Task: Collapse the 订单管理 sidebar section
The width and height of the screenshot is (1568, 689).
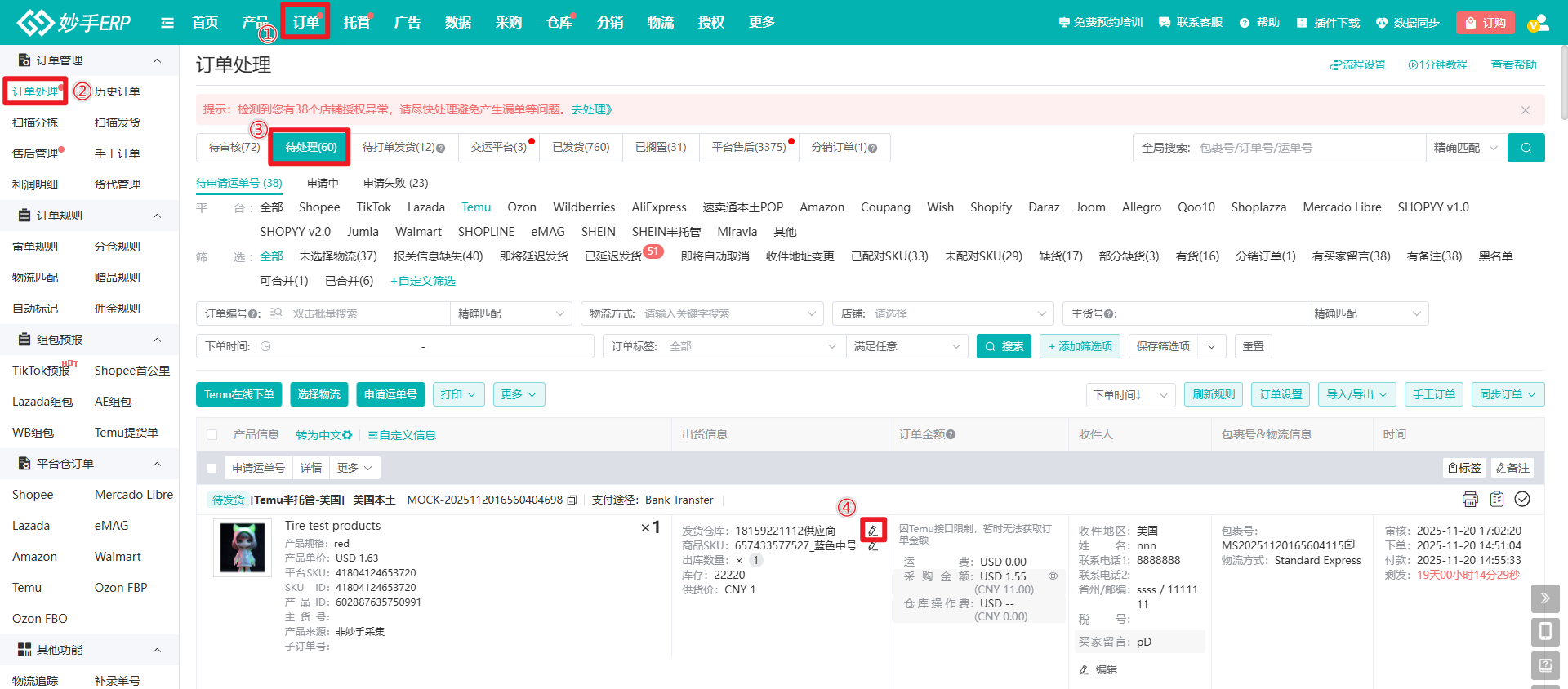Action: (157, 60)
